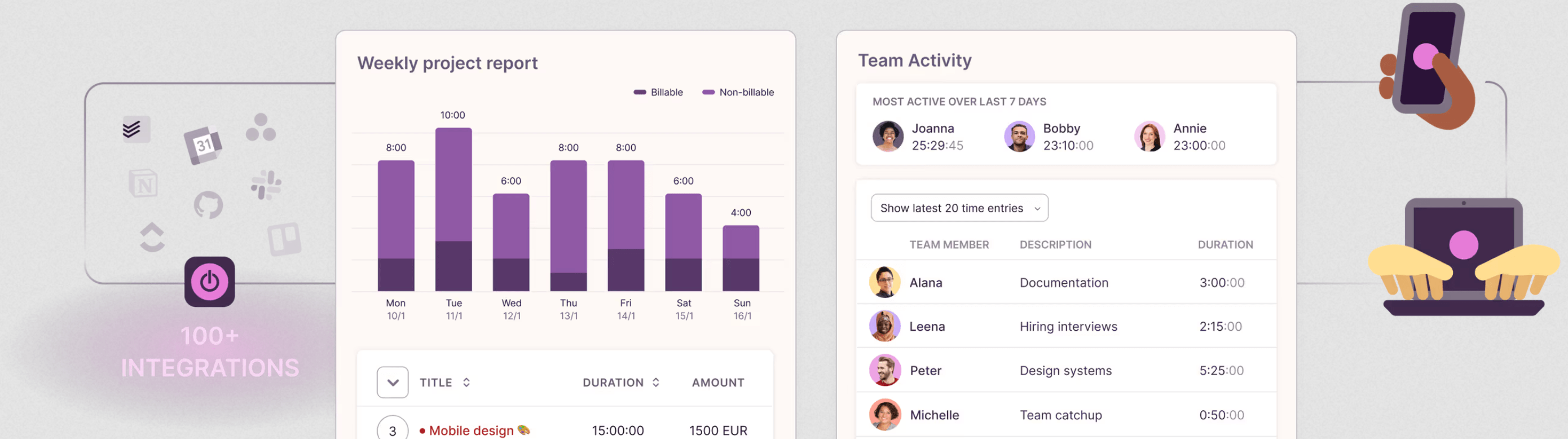Click the paint palette emoji beside Mobile design
The image size is (1568, 439).
(523, 431)
